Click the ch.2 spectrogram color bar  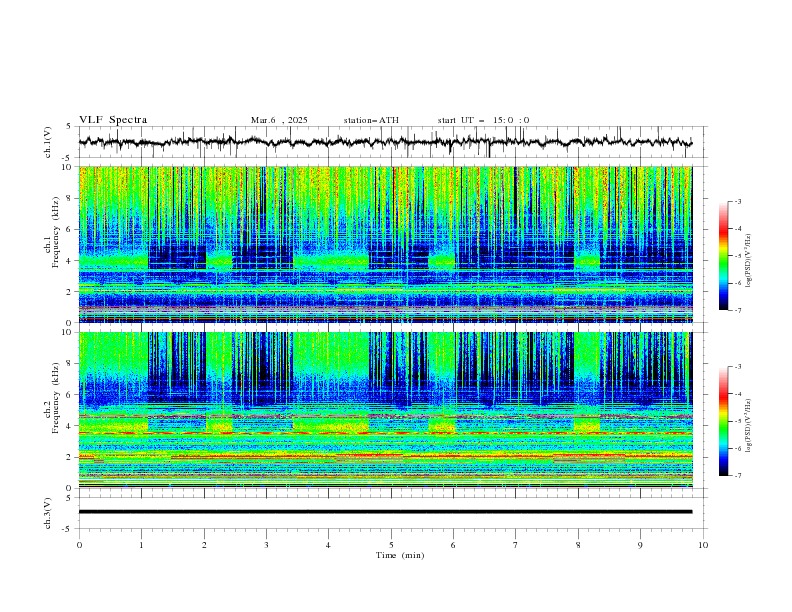coord(723,421)
